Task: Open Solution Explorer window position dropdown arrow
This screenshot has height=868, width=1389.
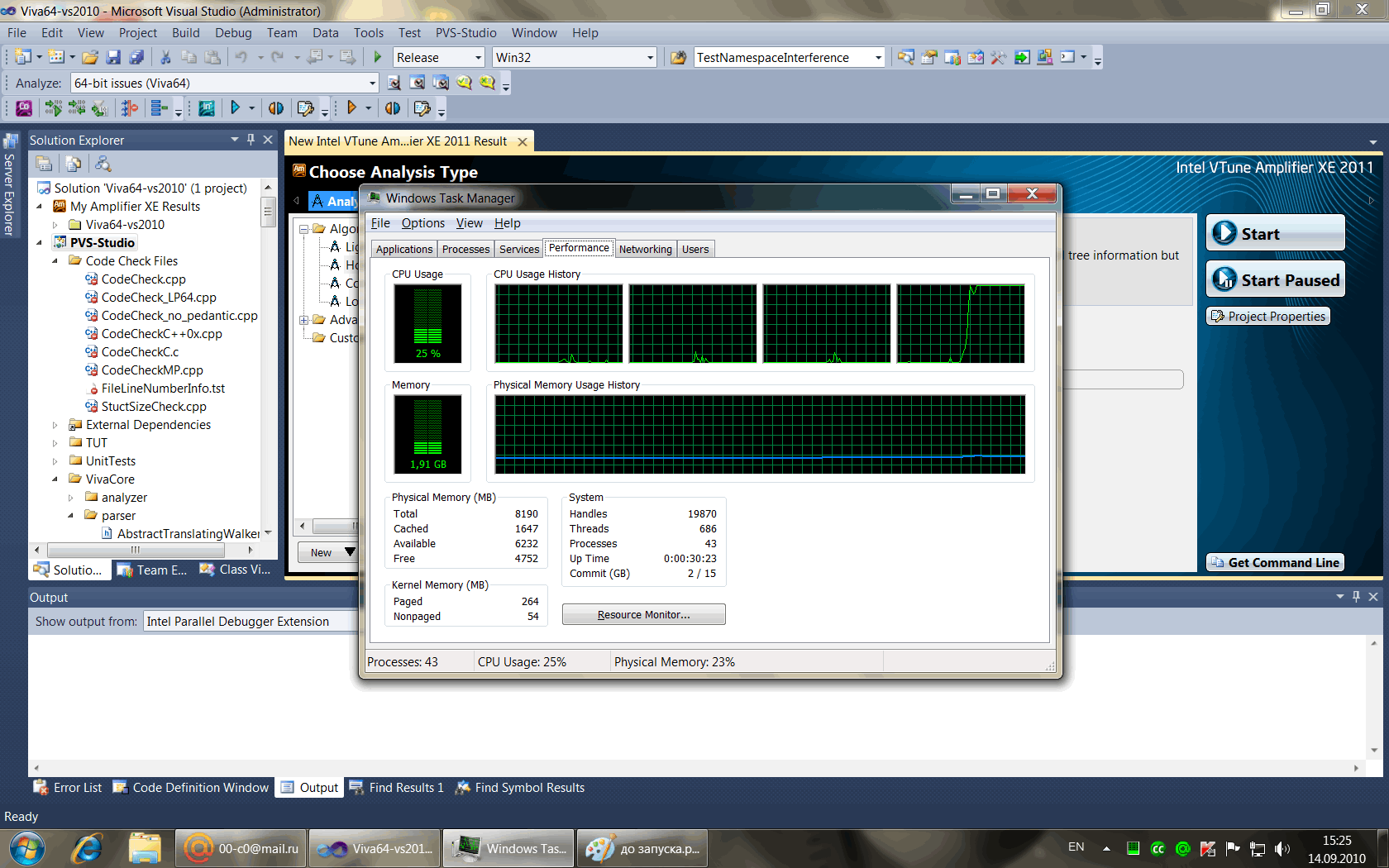Action: coord(235,140)
